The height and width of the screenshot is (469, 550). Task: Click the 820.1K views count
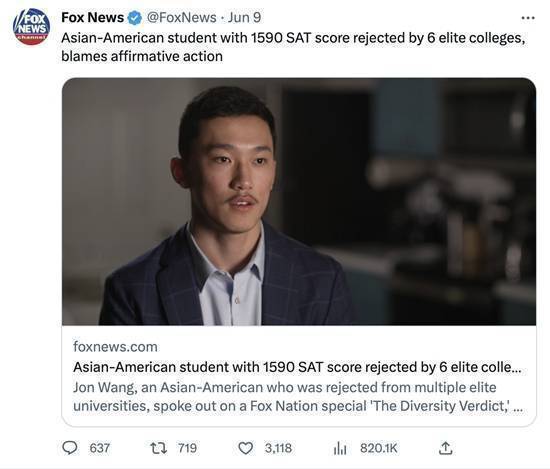(x=379, y=448)
